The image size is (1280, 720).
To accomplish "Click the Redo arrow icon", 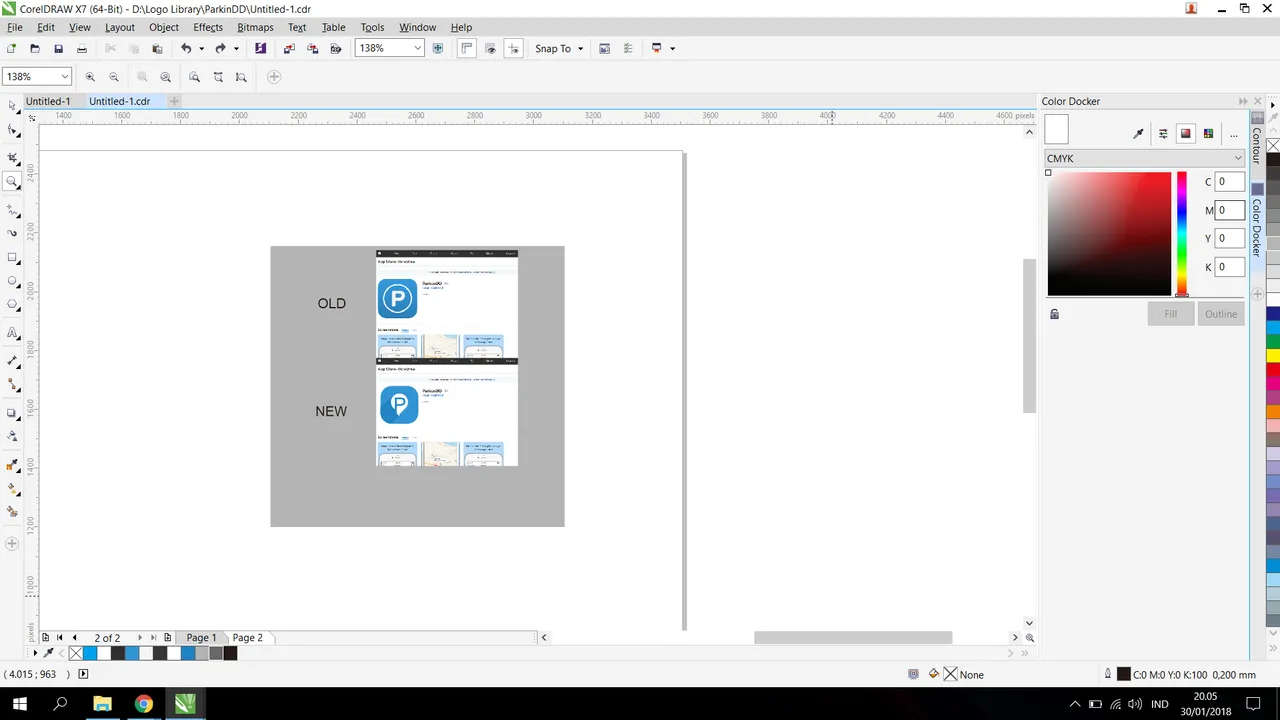I will pyautogui.click(x=220, y=48).
